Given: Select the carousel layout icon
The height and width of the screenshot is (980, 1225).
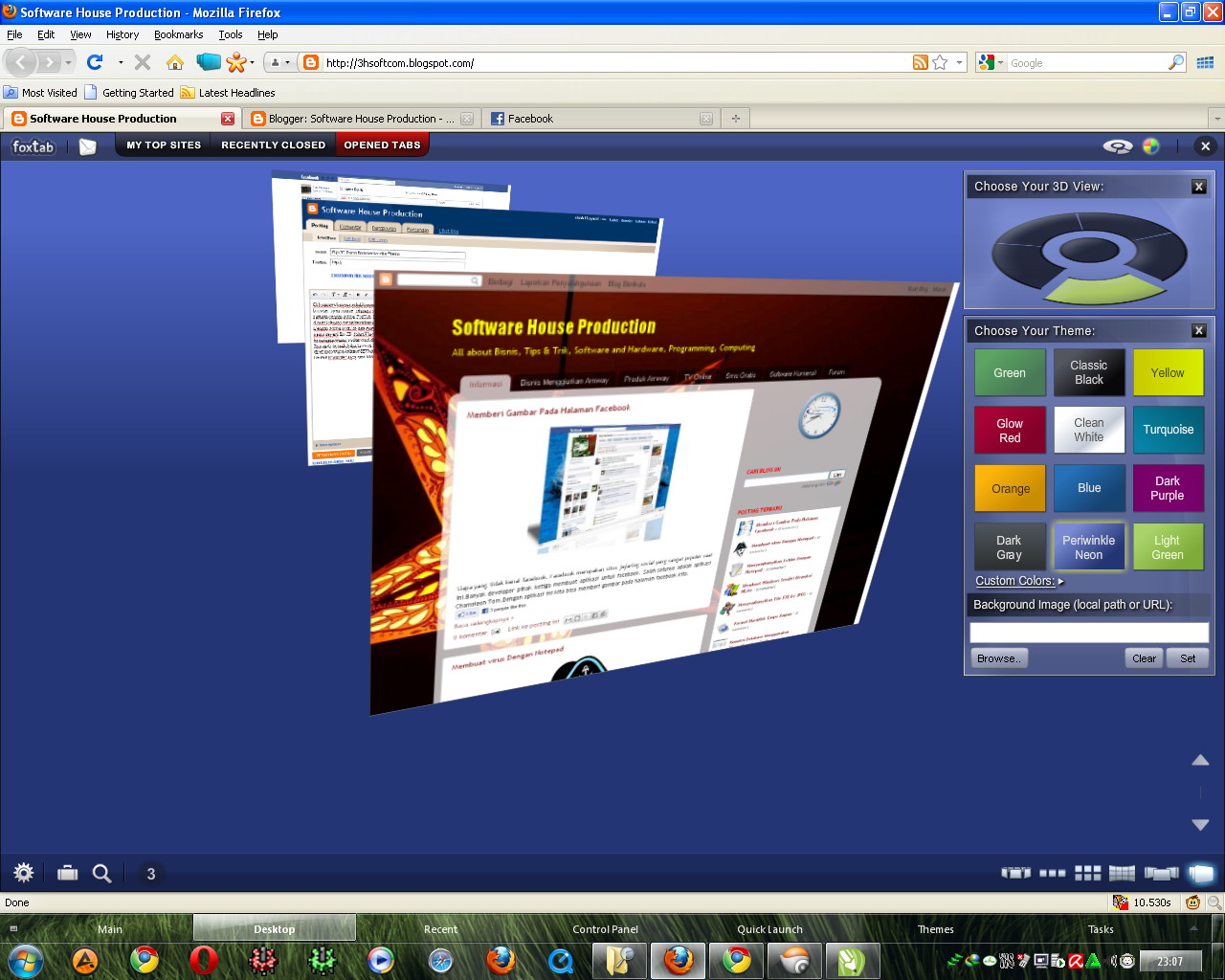Looking at the screenshot, I should tap(1016, 873).
